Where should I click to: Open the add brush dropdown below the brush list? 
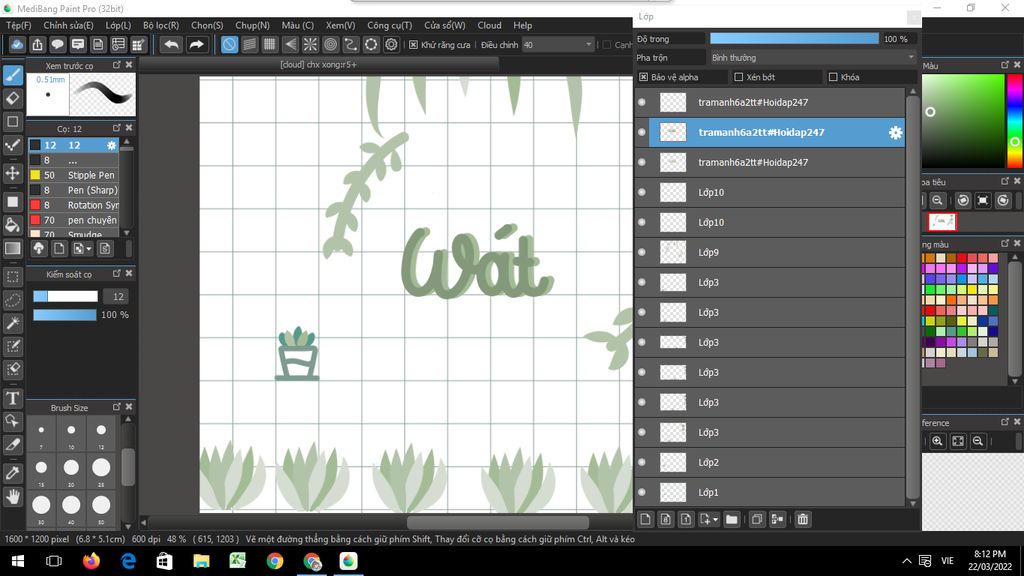(x=83, y=249)
